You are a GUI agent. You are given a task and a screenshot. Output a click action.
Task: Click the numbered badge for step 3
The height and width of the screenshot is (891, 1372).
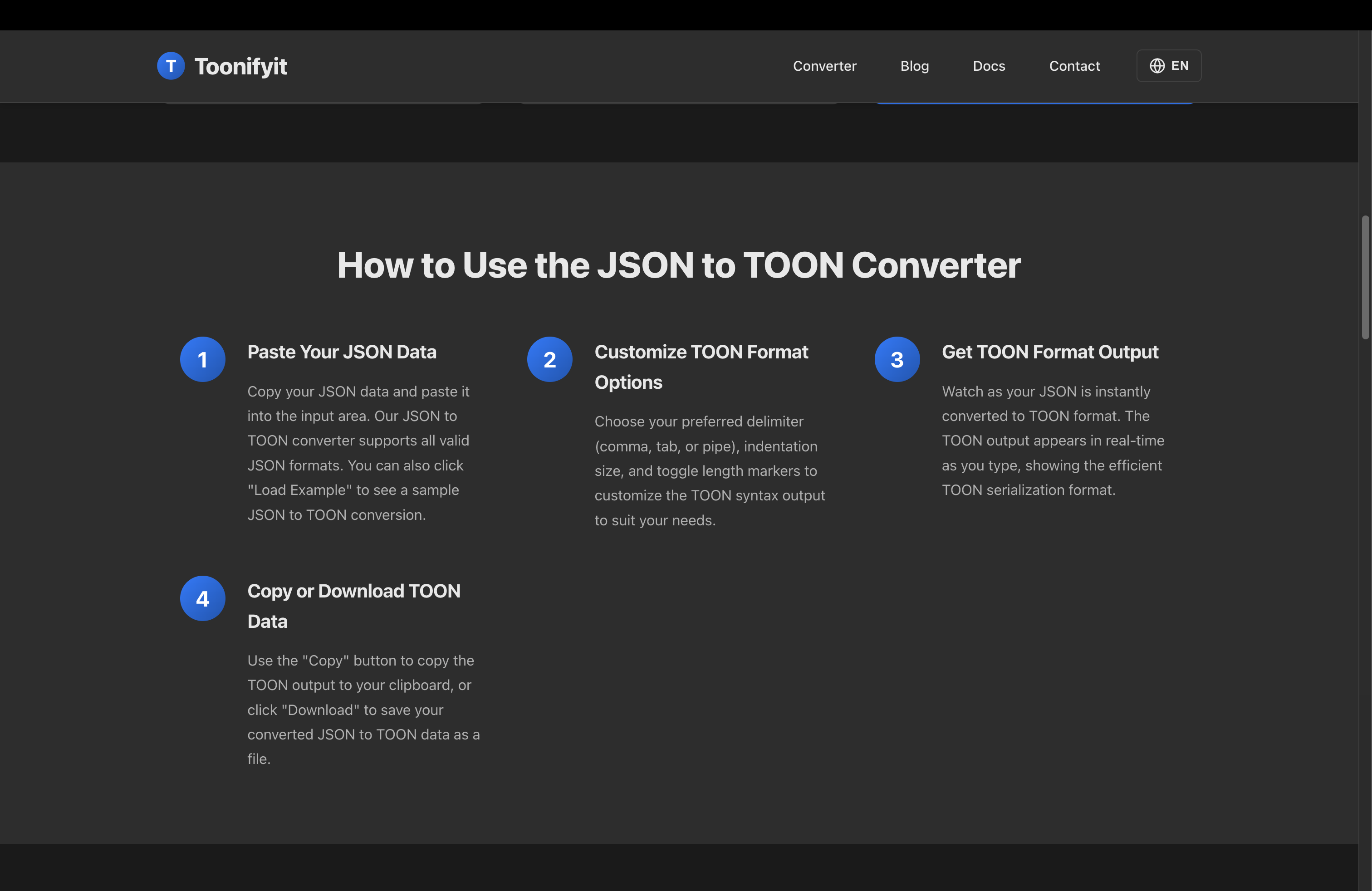pyautogui.click(x=897, y=358)
